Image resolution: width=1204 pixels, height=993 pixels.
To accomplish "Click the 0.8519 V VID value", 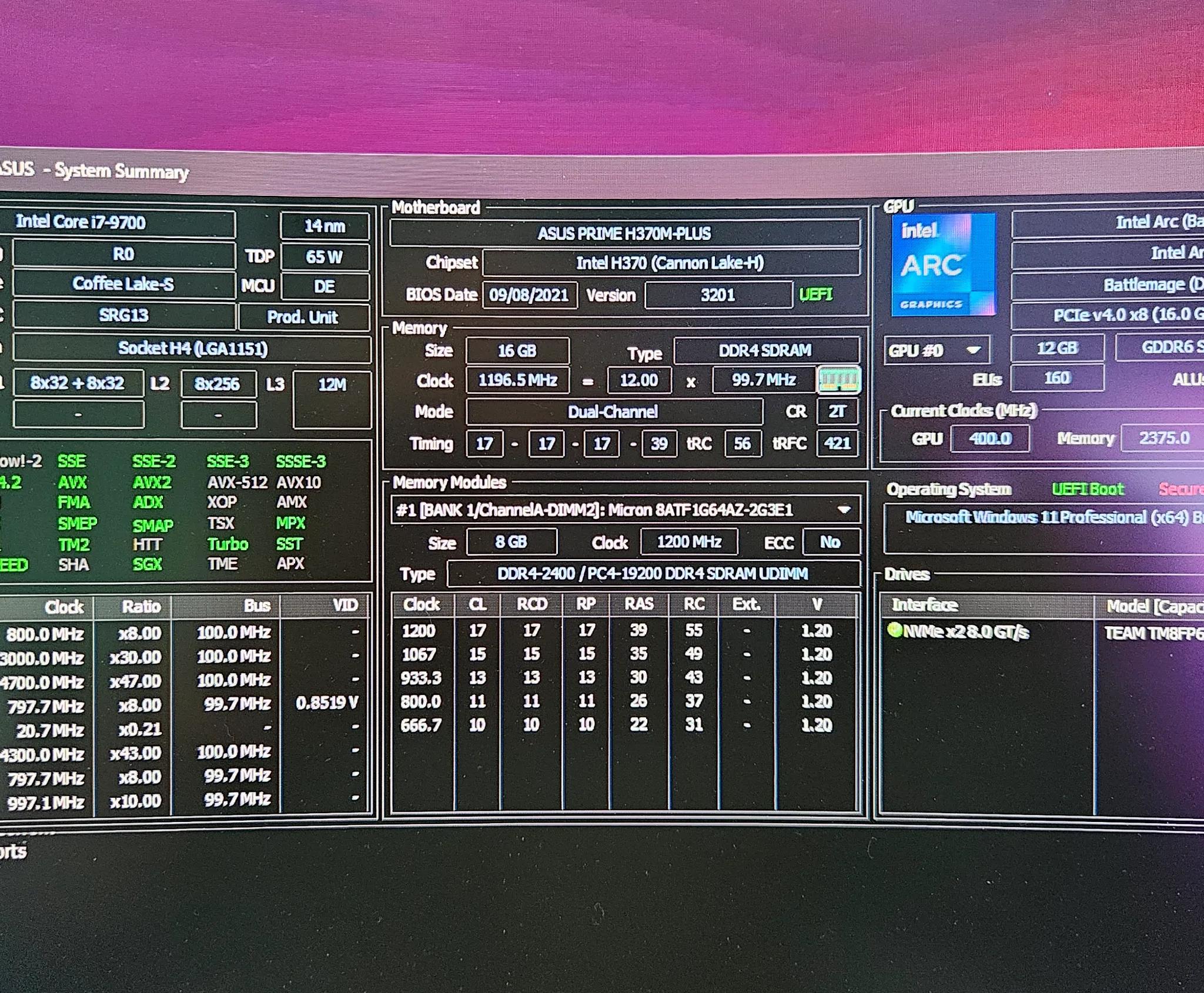I will tap(327, 703).
